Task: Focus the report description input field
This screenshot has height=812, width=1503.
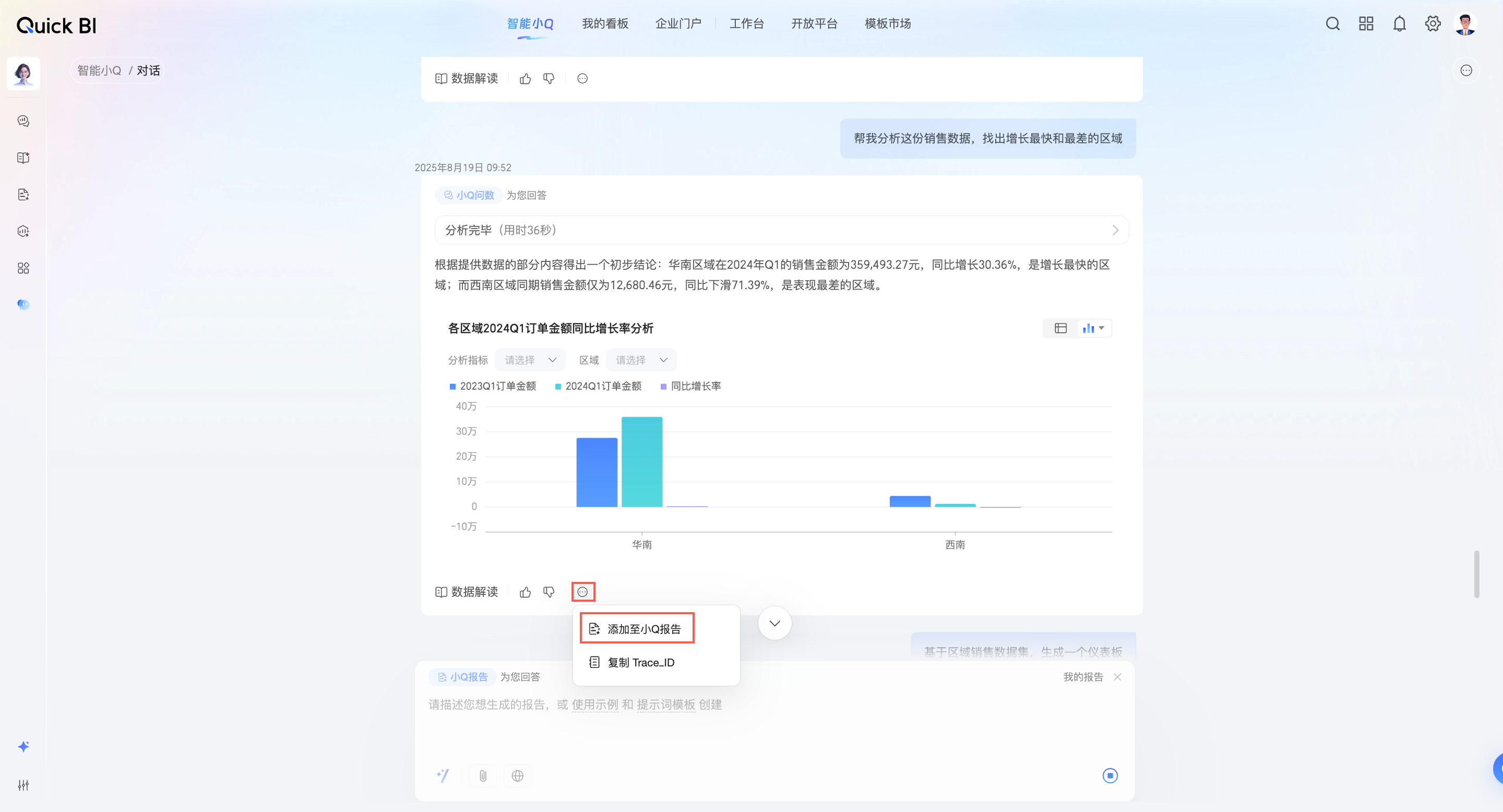Action: (x=774, y=723)
